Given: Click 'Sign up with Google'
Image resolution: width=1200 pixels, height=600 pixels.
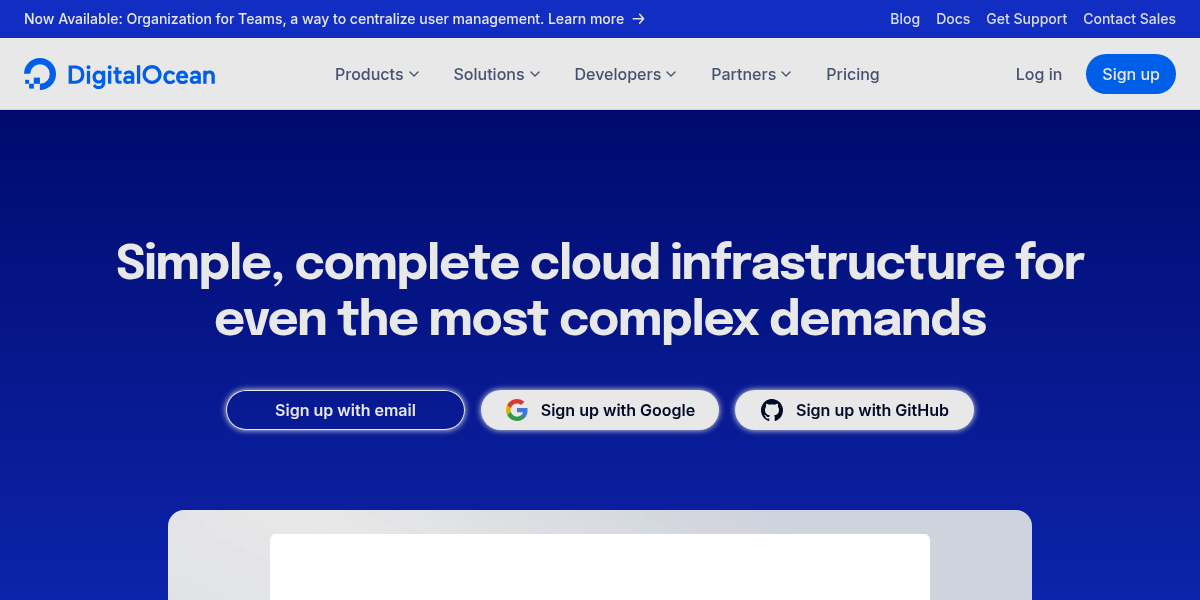Looking at the screenshot, I should point(600,410).
